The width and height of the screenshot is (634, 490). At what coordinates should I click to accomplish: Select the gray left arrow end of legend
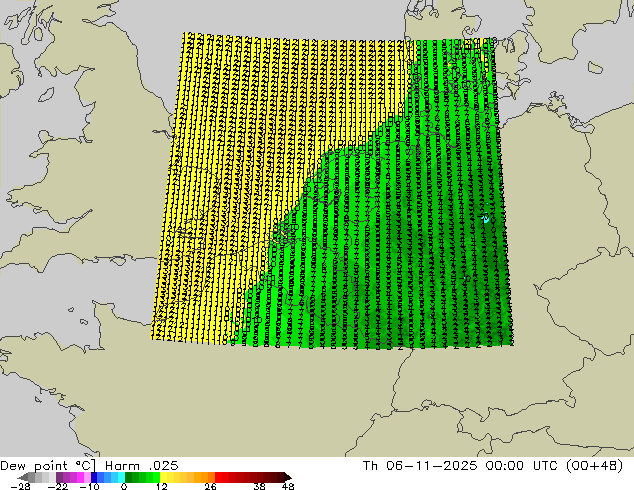pyautogui.click(x=23, y=477)
